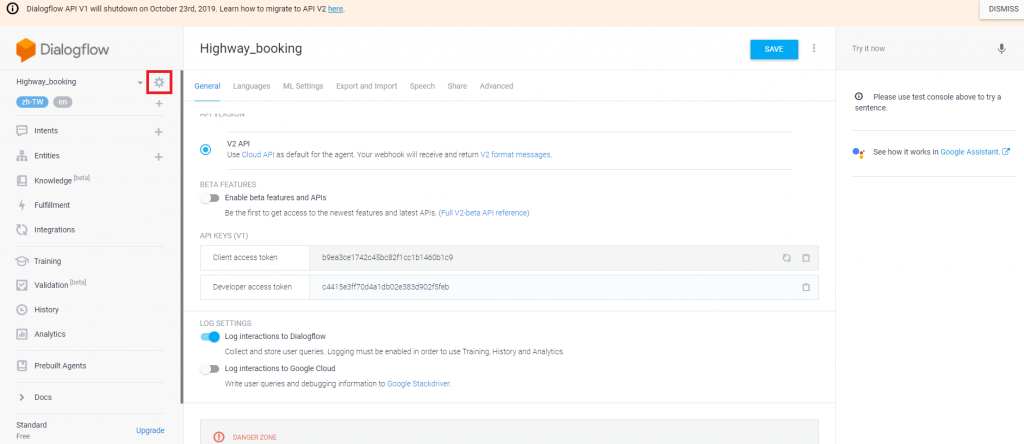The image size is (1024, 444).
Task: Toggle Log interactions to Dialogflow
Action: point(210,337)
